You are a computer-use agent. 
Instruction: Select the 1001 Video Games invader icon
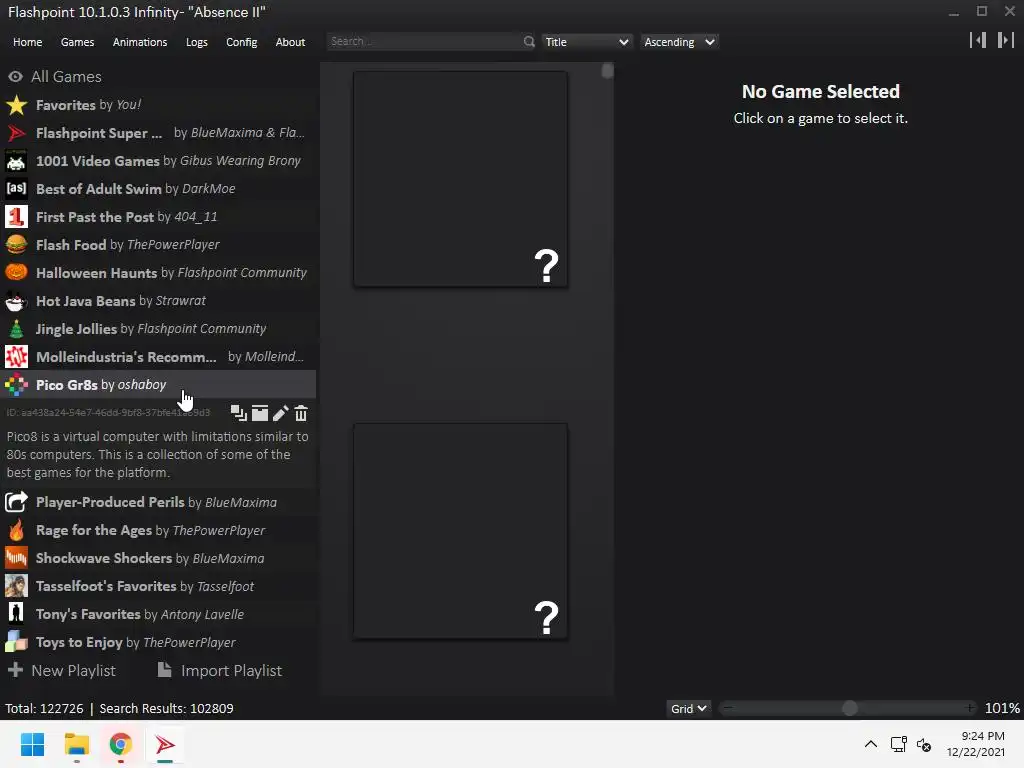pos(16,161)
